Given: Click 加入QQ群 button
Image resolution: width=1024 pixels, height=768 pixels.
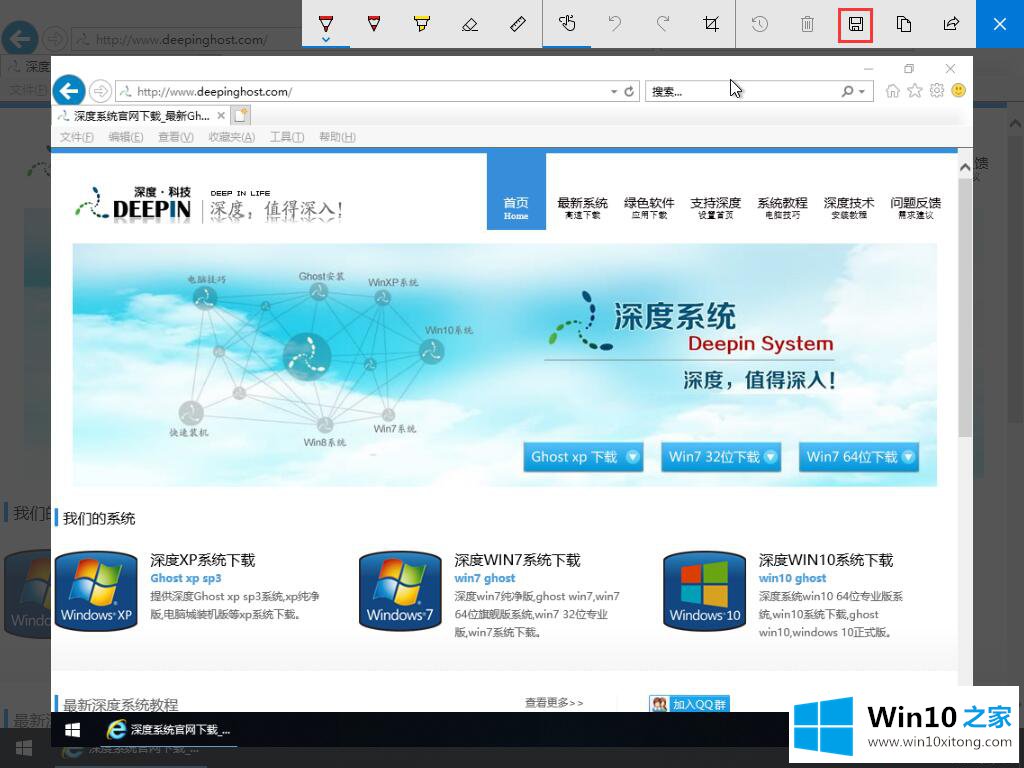Looking at the screenshot, I should (x=690, y=704).
